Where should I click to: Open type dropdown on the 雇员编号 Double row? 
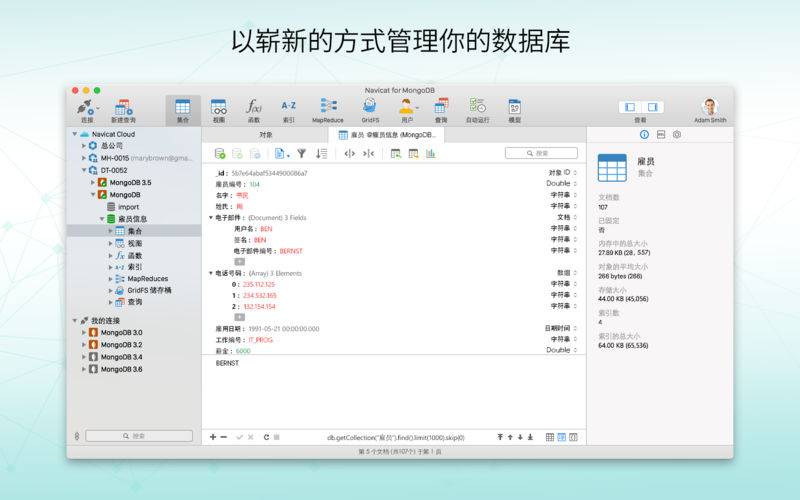(575, 184)
